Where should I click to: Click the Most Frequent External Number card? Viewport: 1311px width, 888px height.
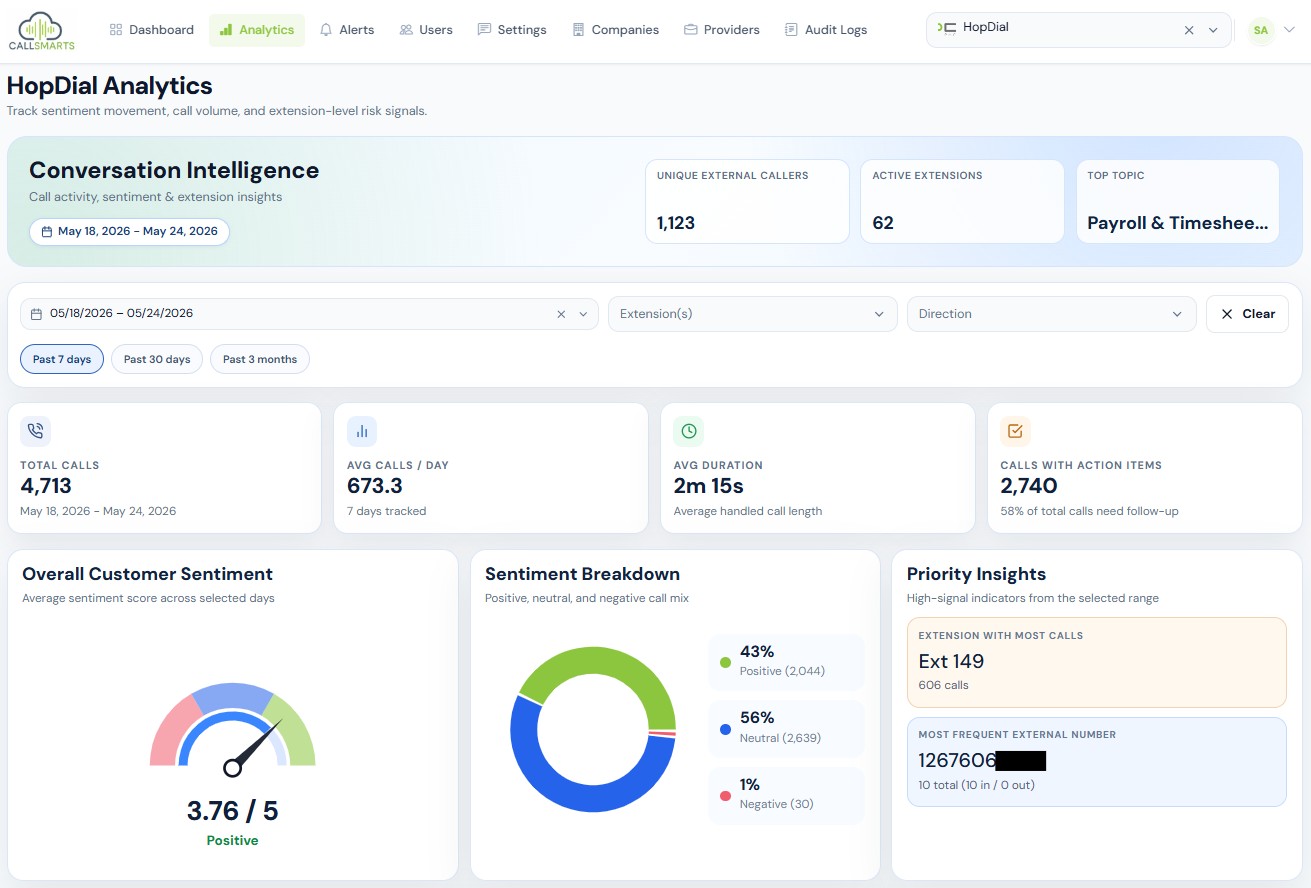click(x=1096, y=761)
